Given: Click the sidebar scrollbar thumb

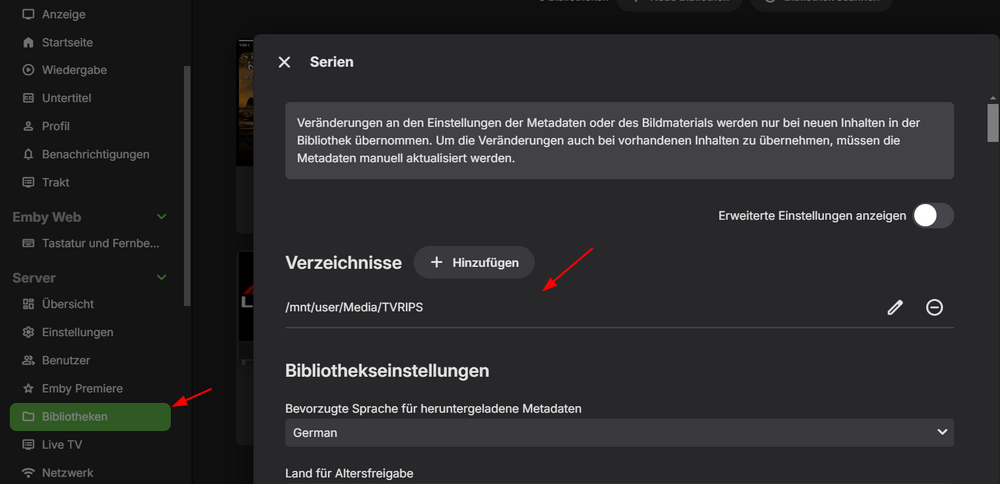Looking at the screenshot, I should [x=187, y=186].
